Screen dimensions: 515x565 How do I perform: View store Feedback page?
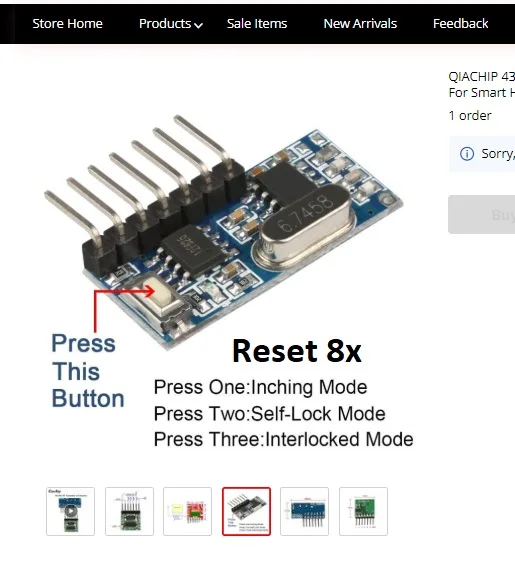coord(460,24)
